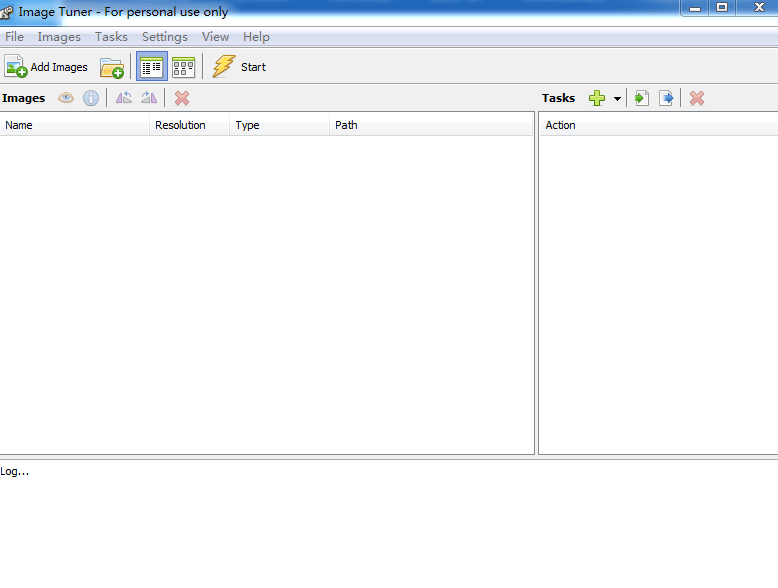Sort by Path column header
Image resolution: width=778 pixels, height=588 pixels.
click(431, 125)
